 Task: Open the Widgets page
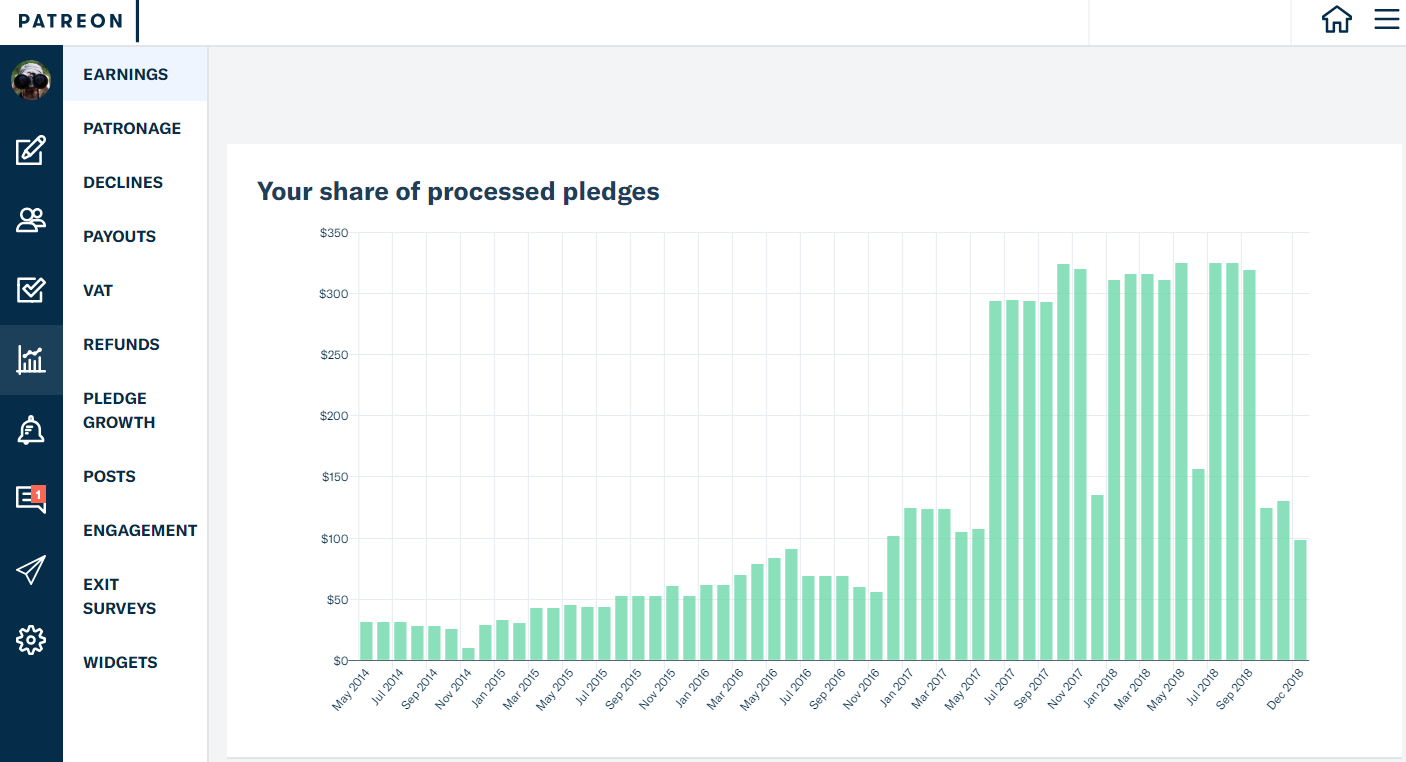(120, 662)
